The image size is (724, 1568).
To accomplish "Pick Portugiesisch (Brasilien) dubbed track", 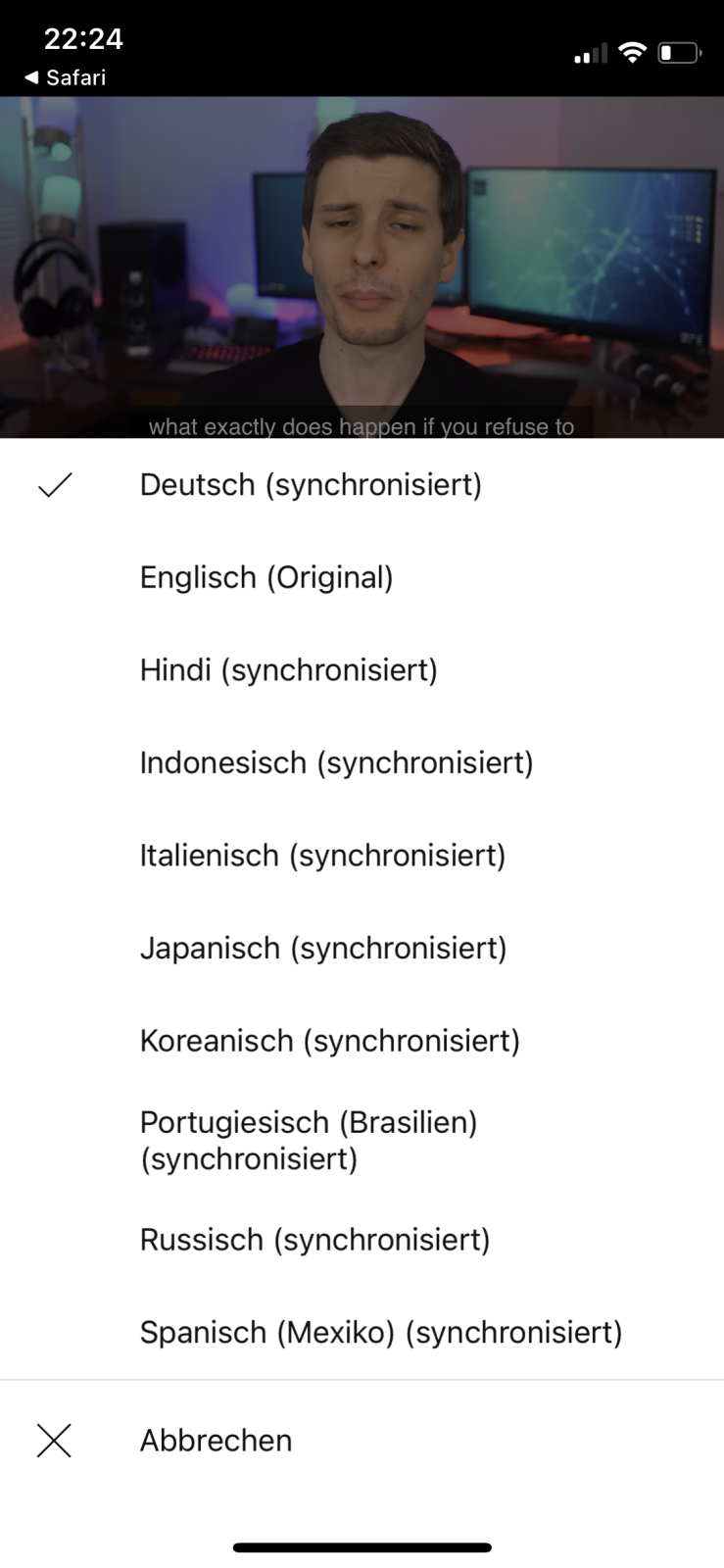I will pyautogui.click(x=362, y=1141).
